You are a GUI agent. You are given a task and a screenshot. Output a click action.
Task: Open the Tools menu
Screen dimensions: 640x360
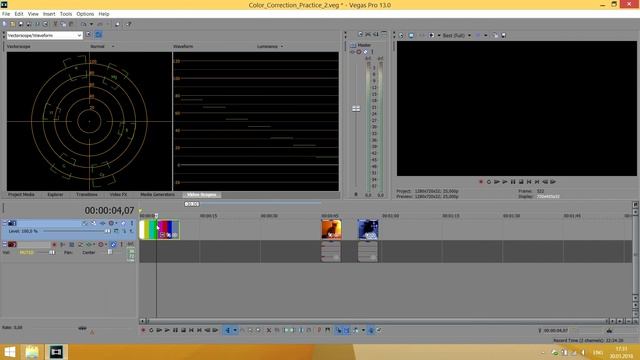[66, 14]
